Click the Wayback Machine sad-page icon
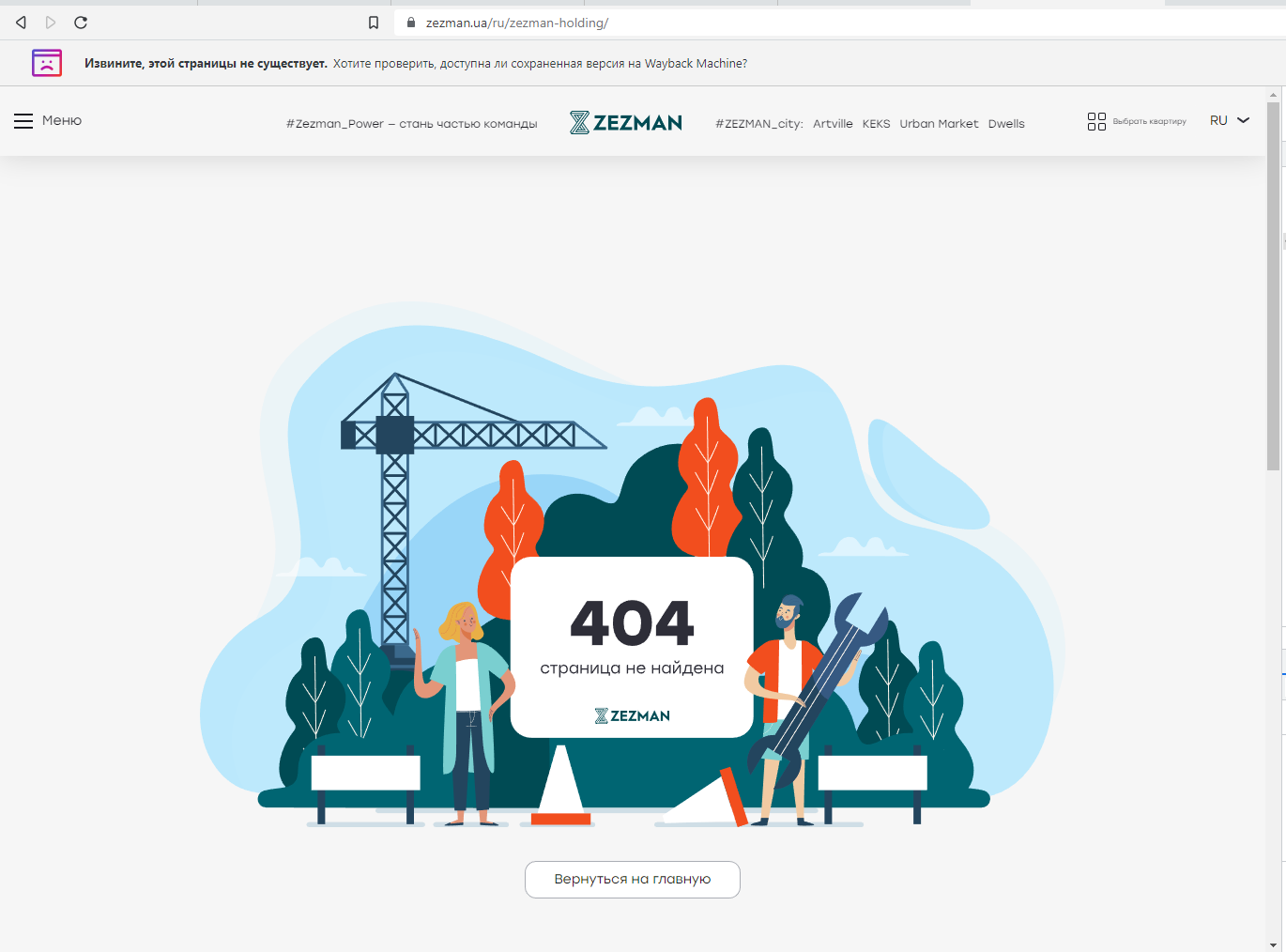This screenshot has width=1286, height=952. tap(47, 63)
